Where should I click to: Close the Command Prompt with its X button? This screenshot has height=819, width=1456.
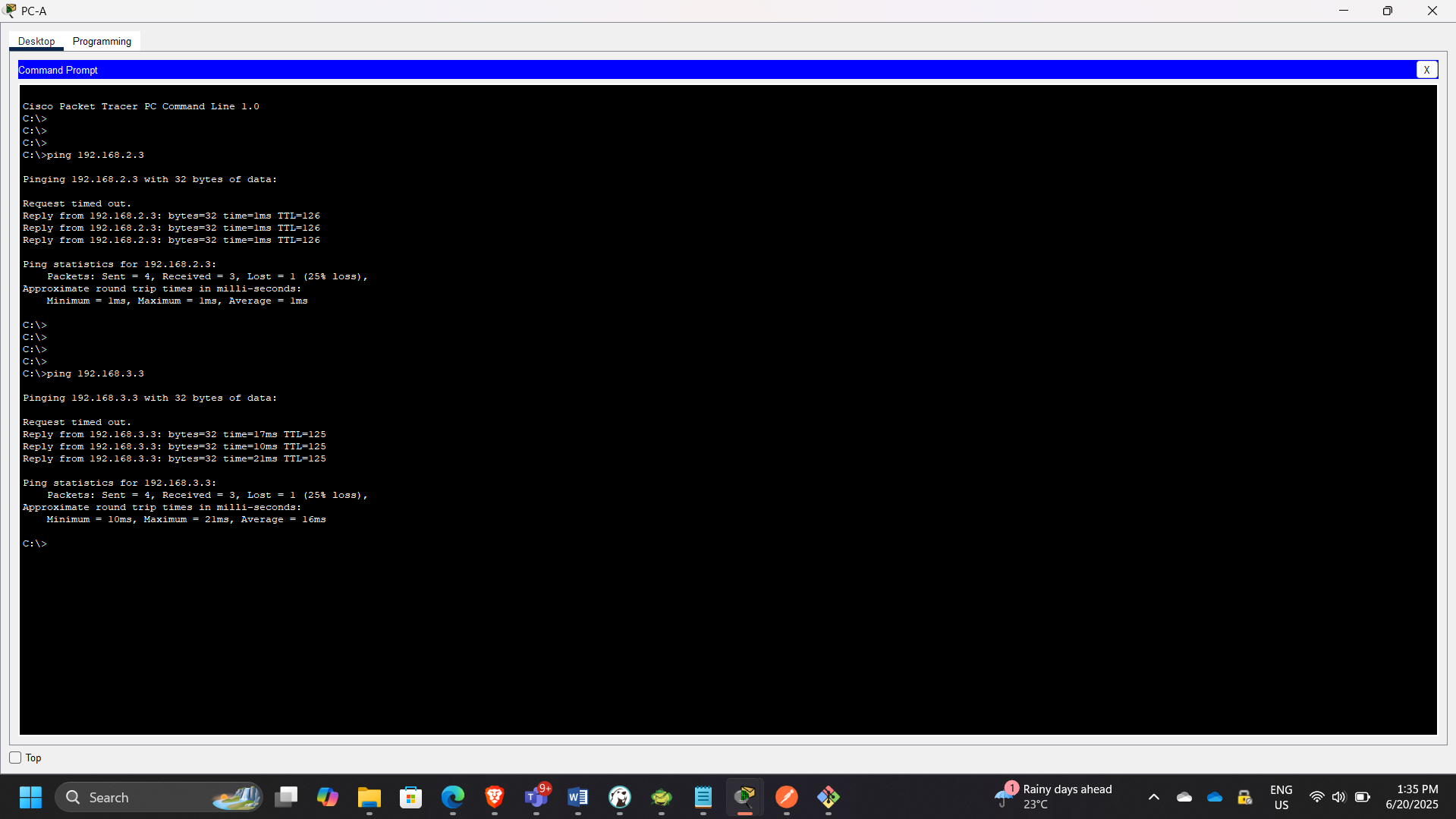pos(1427,69)
